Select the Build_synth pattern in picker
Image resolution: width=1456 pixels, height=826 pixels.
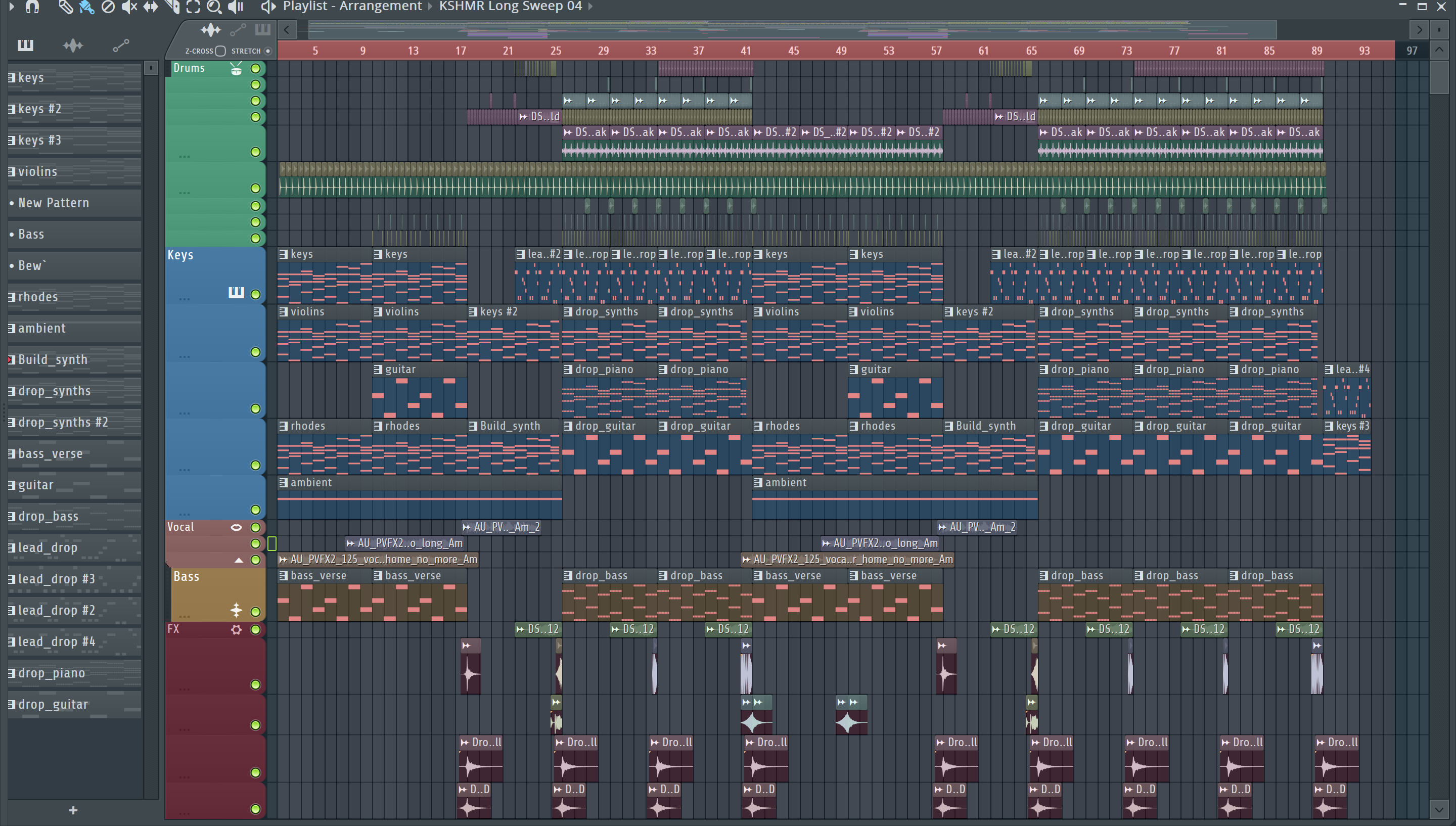[x=74, y=359]
